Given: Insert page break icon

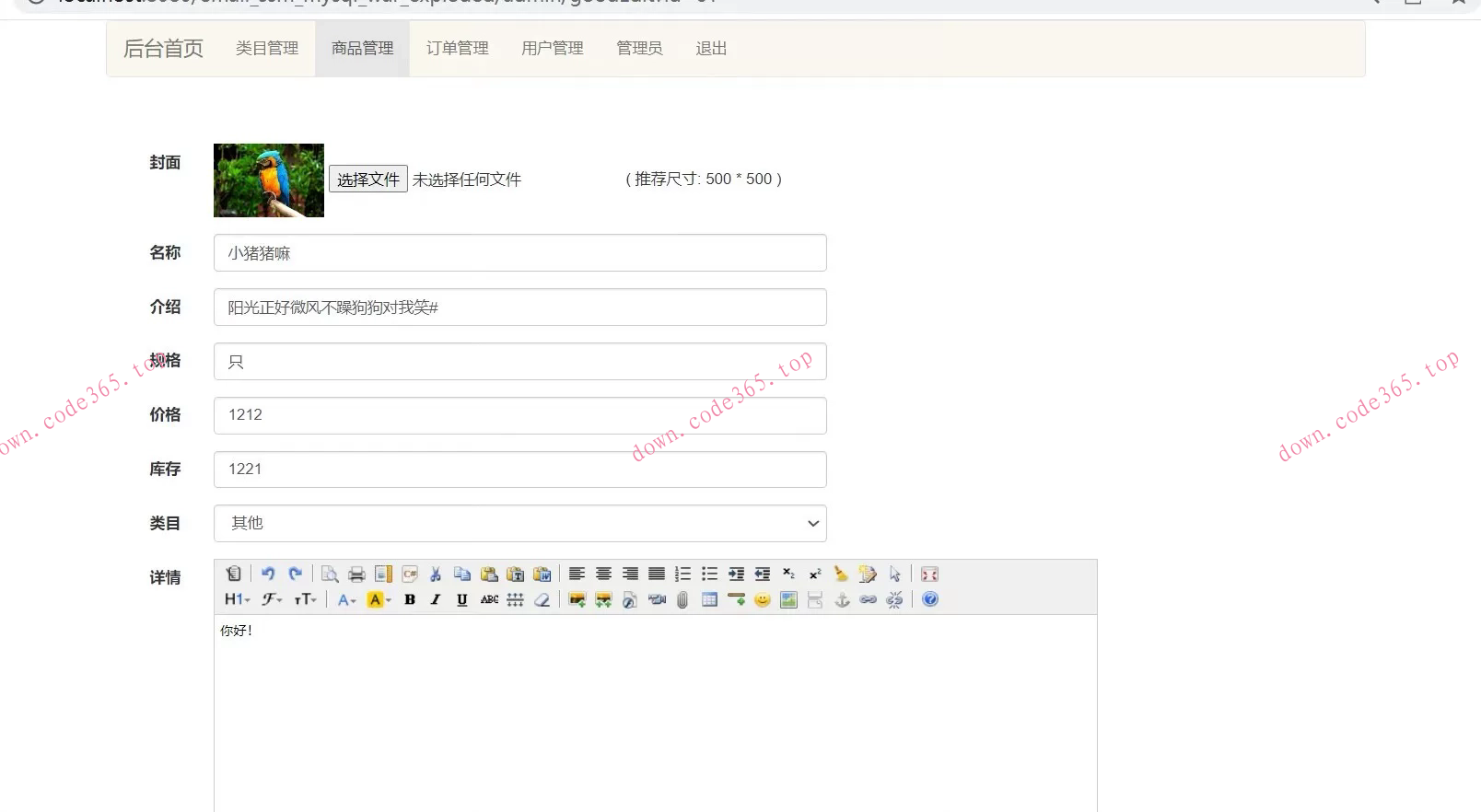Looking at the screenshot, I should pyautogui.click(x=815, y=599).
